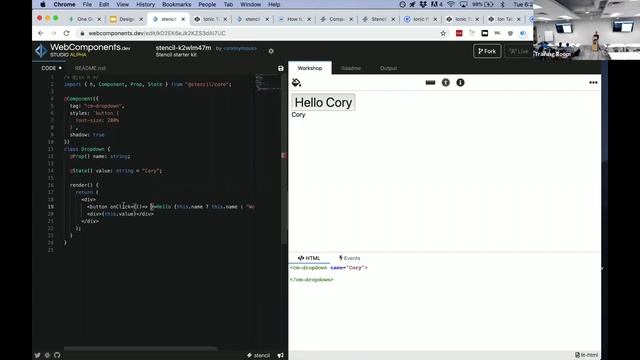The width and height of the screenshot is (640, 360).
Task: Open the Window menu
Action: click(250, 4)
